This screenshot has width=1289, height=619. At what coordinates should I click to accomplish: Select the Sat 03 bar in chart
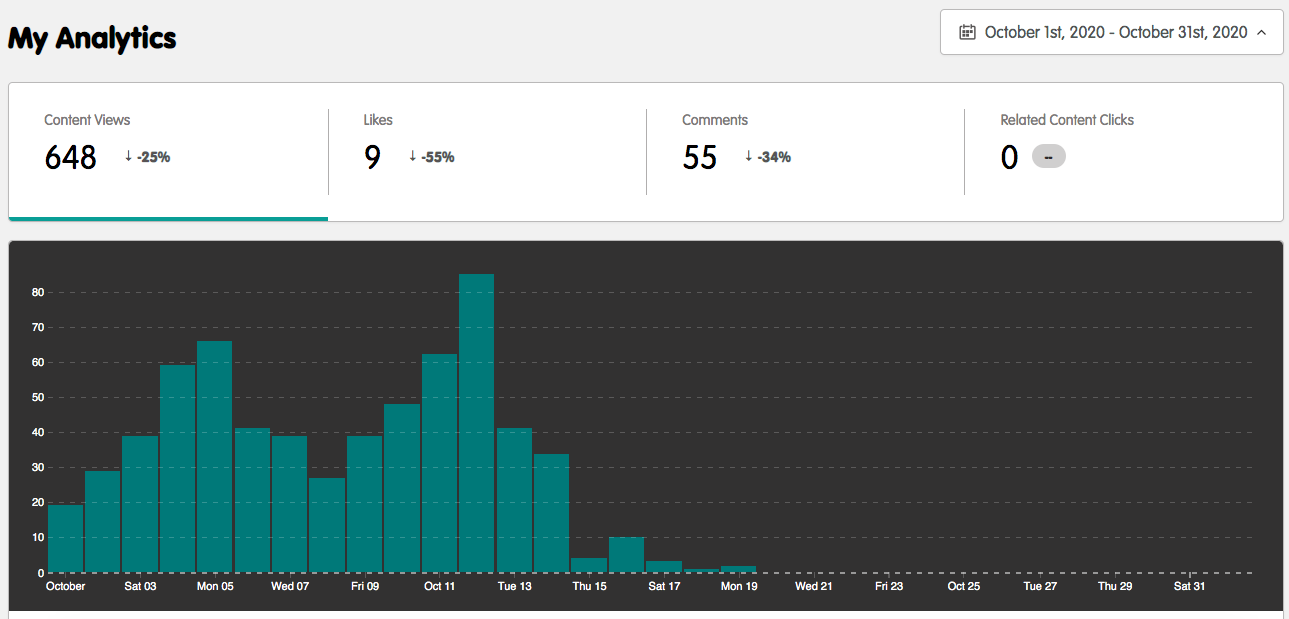point(140,504)
